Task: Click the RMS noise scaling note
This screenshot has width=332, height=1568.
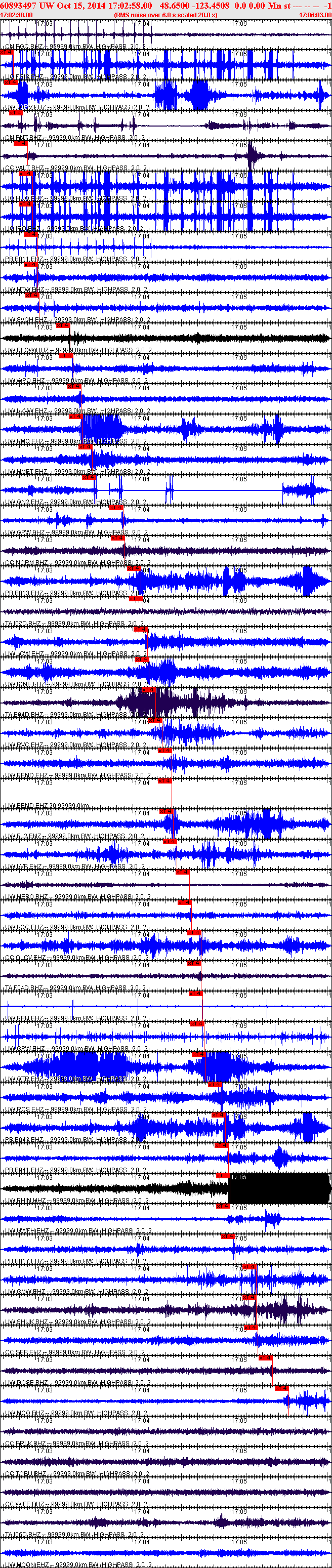Action: pyautogui.click(x=165, y=15)
